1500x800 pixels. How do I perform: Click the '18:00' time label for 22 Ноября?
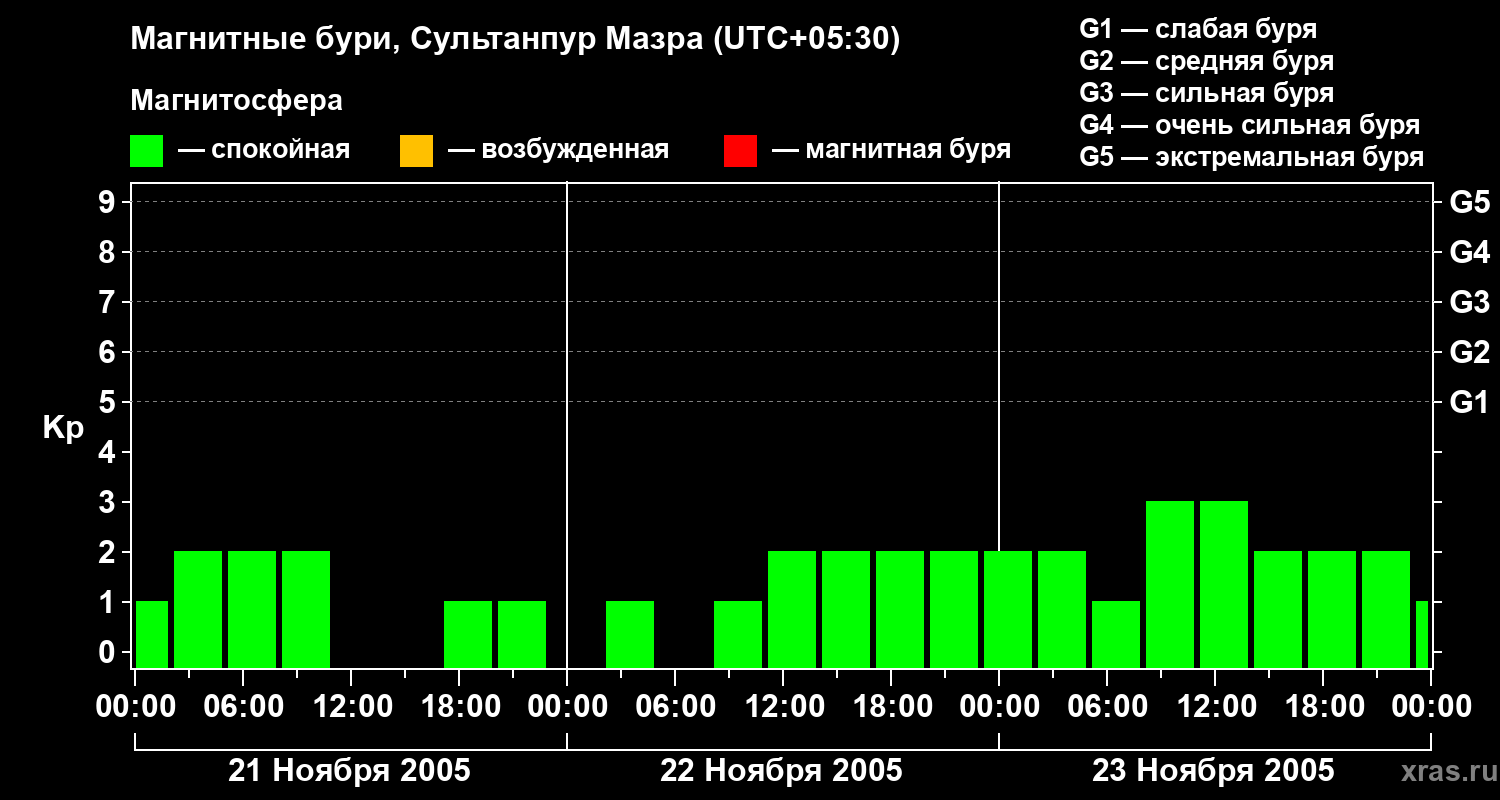click(x=891, y=707)
